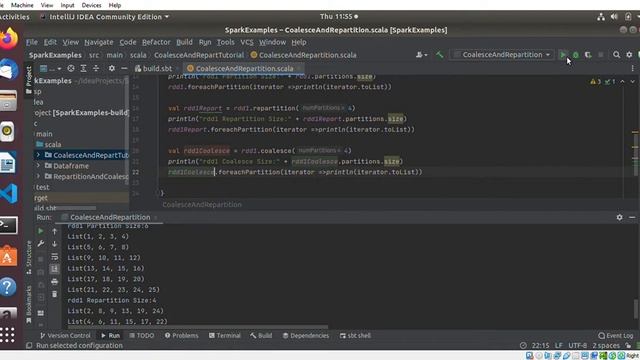Open the Terminal tool window
The image size is (640, 360).
[224, 336]
